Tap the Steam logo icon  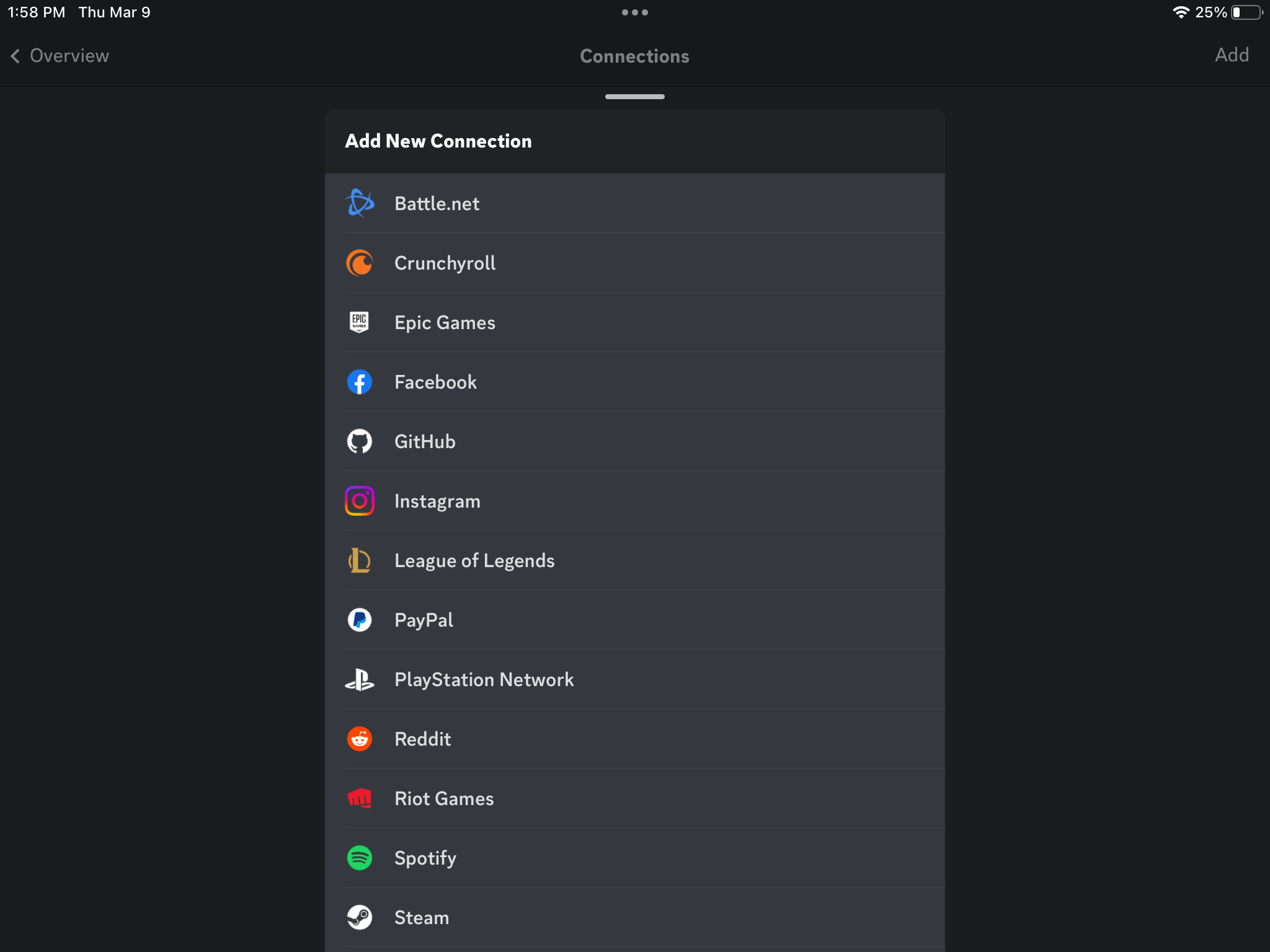360,917
